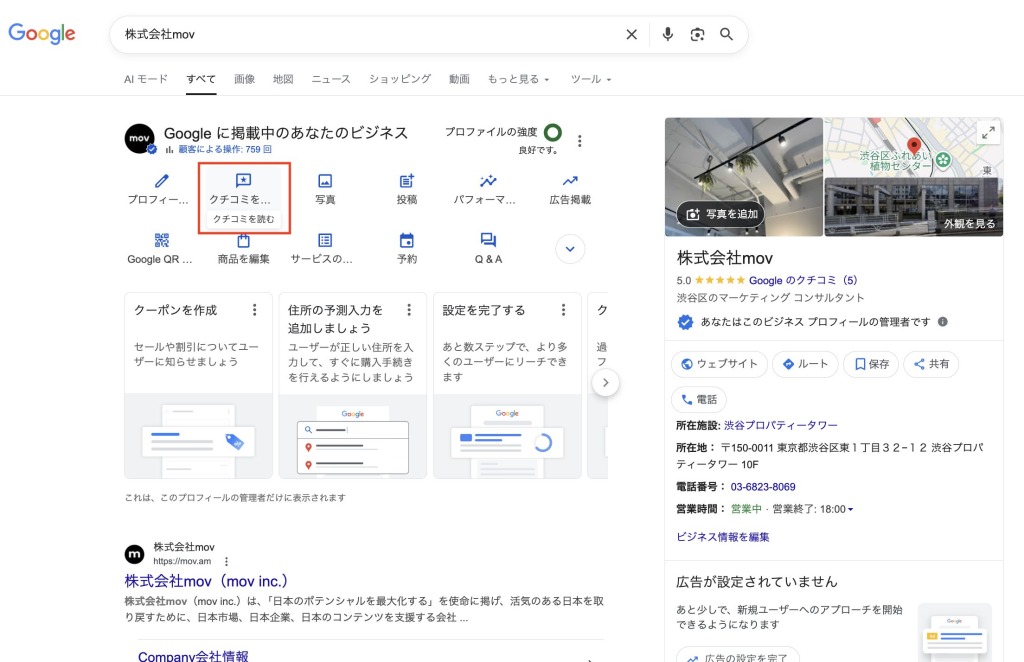Click the ウェブサイト website button
Viewport: 1024px width, 662px height.
[719, 364]
